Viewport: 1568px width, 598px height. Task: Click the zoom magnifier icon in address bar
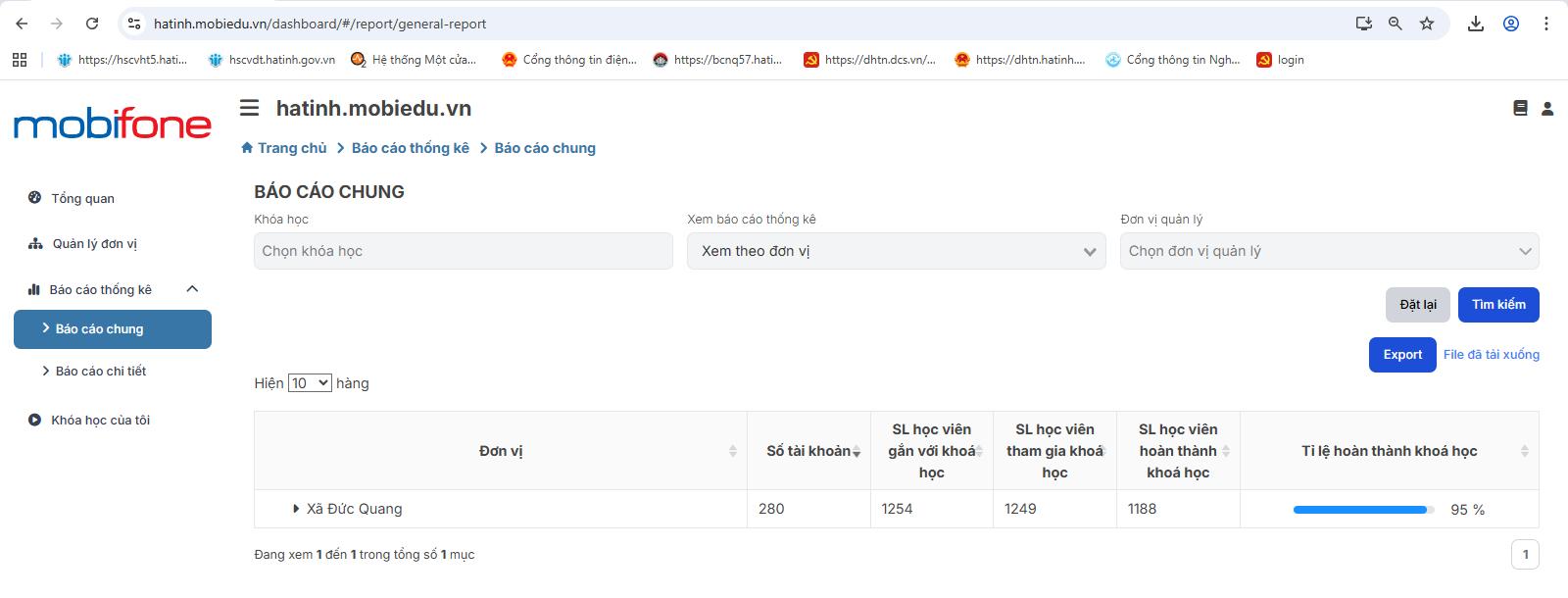pos(1395,24)
